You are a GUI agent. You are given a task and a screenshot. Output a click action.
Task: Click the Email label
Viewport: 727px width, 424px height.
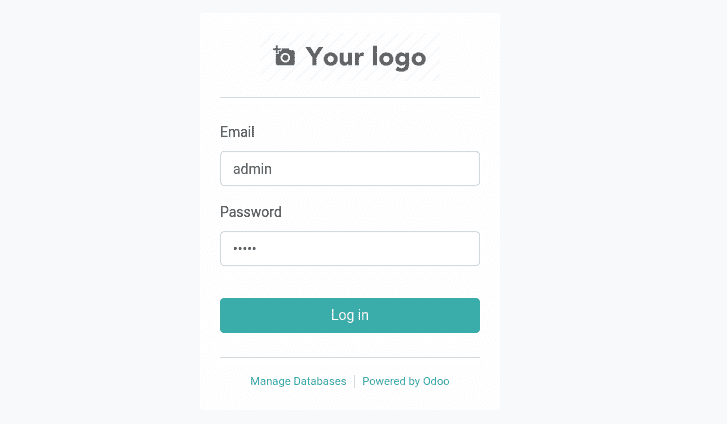[237, 132]
